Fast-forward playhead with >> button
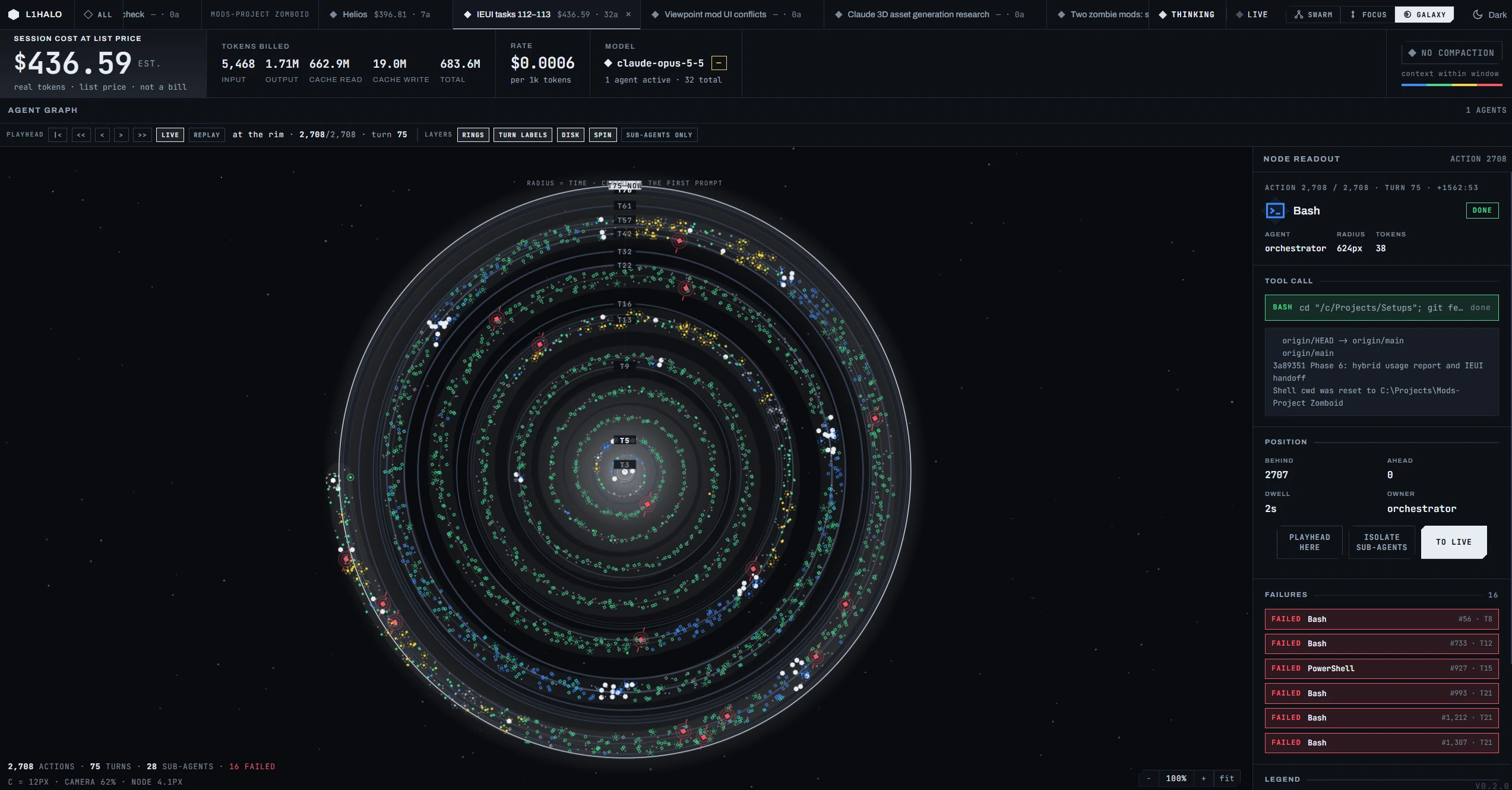The image size is (1512, 790). (143, 135)
